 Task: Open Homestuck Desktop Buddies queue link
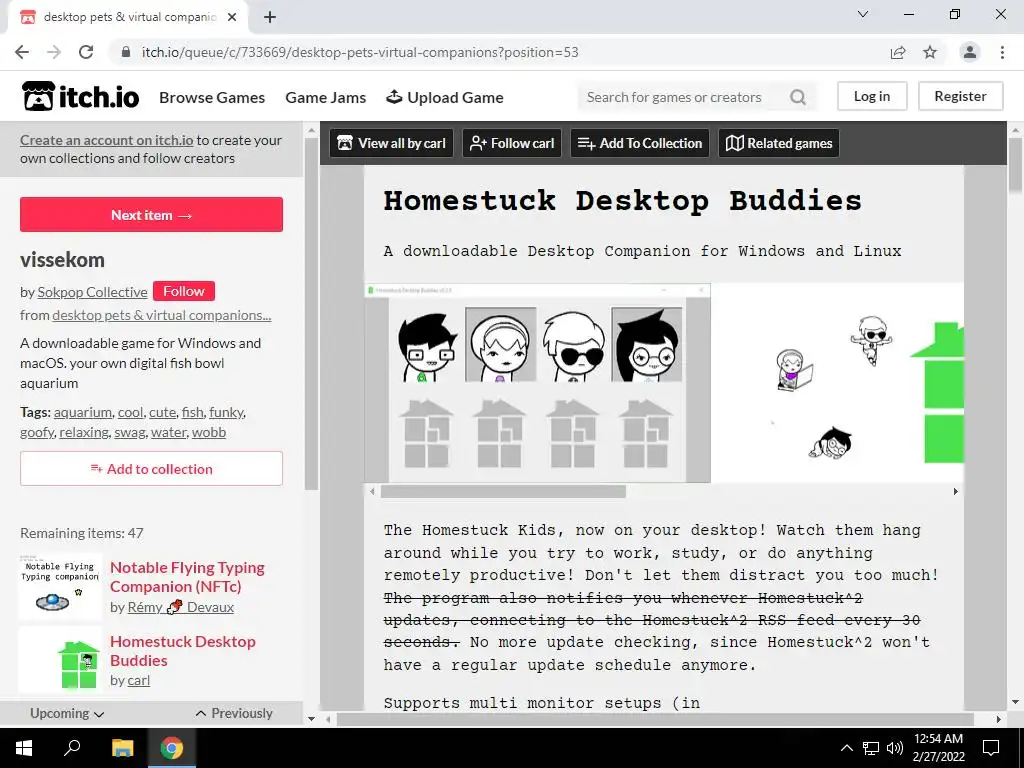pos(182,650)
